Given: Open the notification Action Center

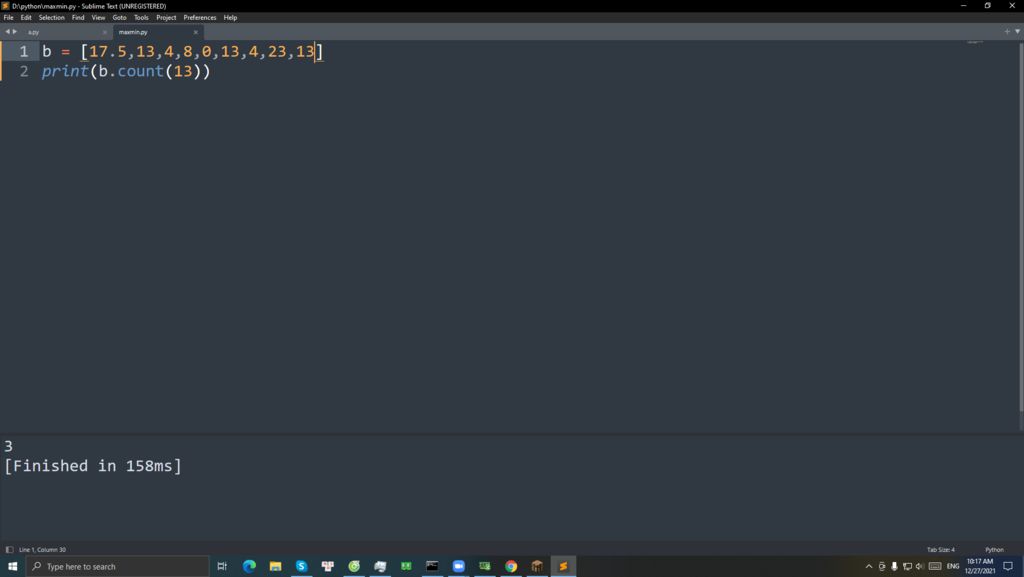Looking at the screenshot, I should click(x=1008, y=566).
